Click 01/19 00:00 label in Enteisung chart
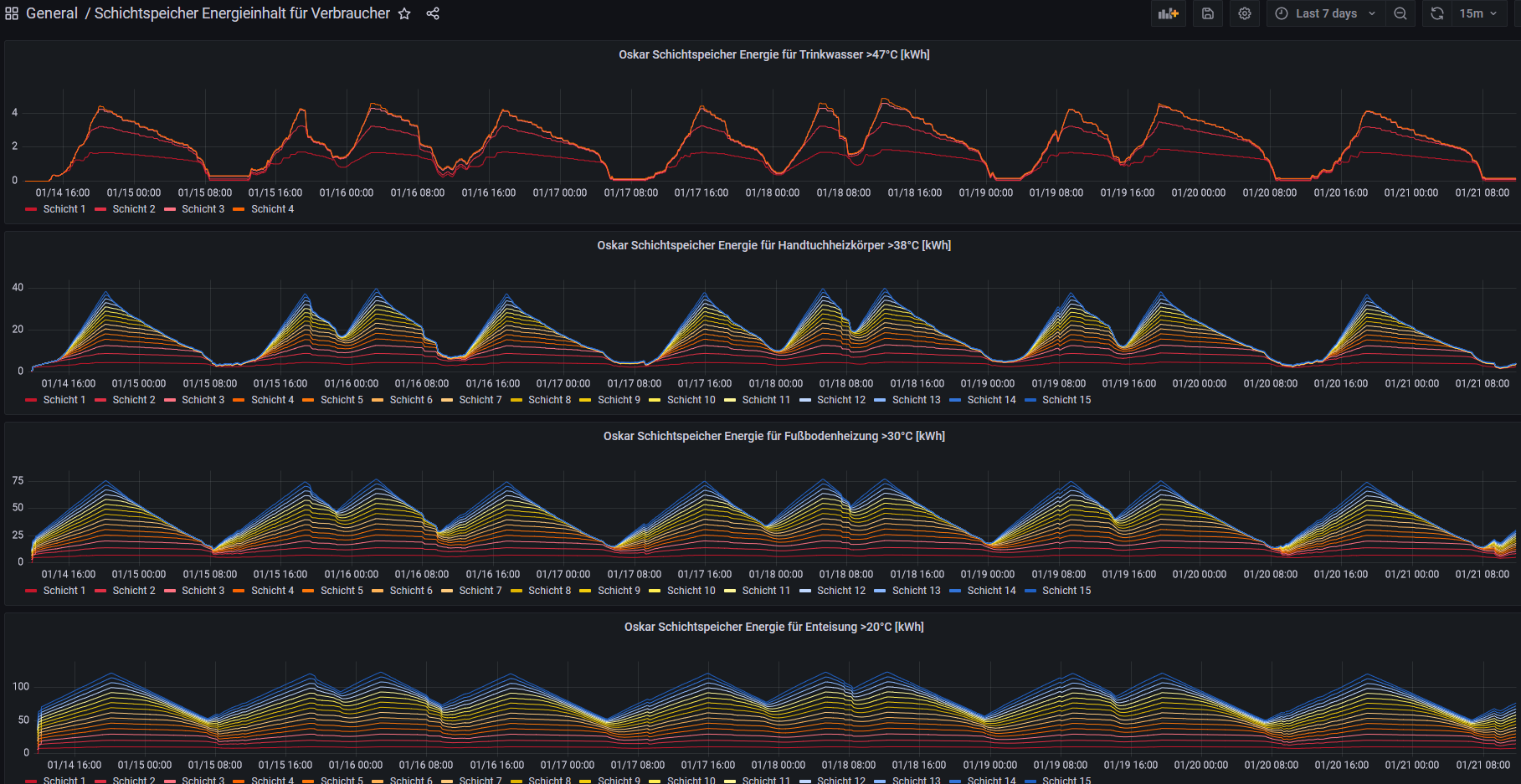This screenshot has height=784, width=1521. click(x=990, y=765)
